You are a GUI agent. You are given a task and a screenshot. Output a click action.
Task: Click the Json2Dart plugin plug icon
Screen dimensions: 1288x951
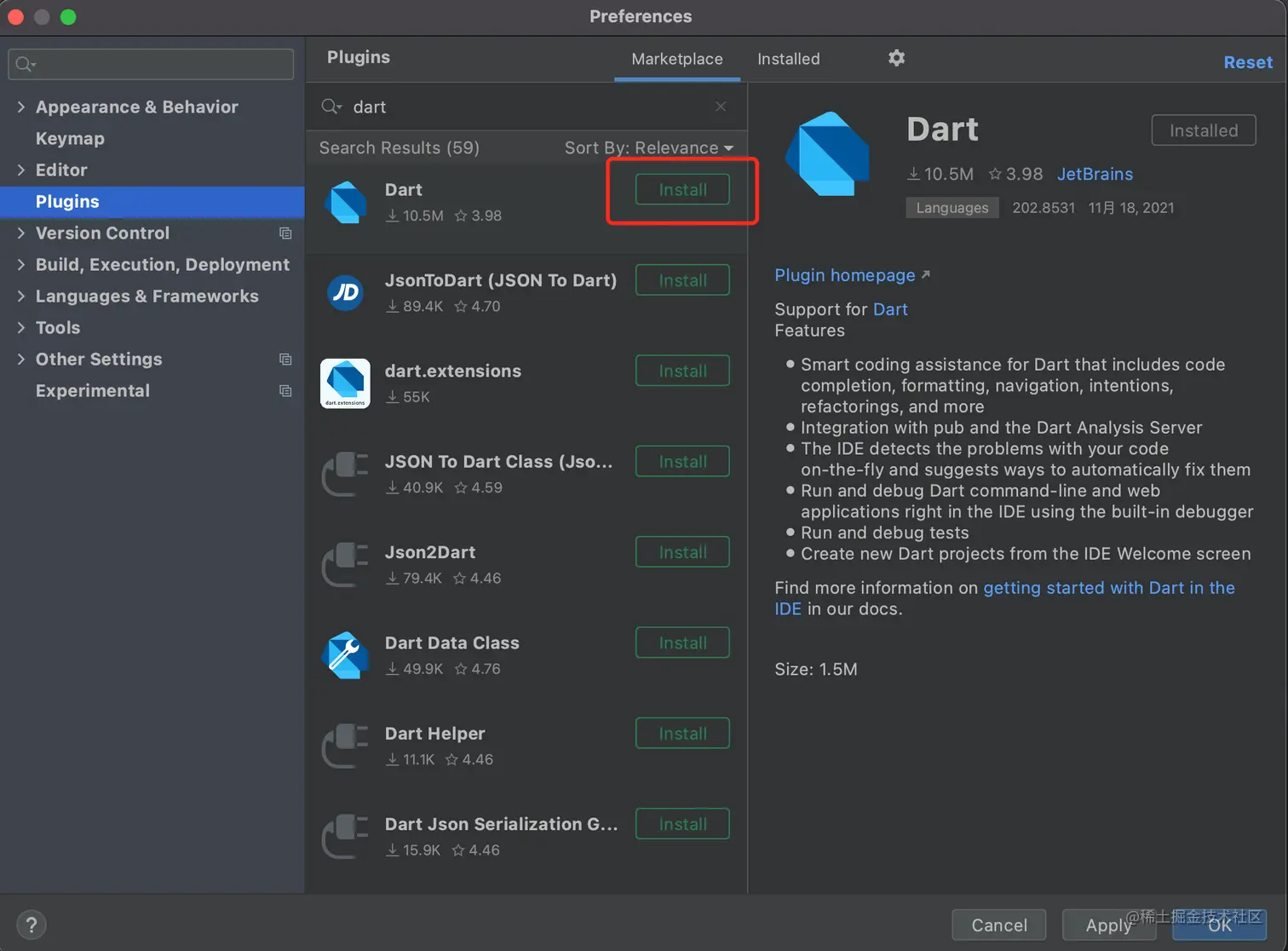coord(345,565)
